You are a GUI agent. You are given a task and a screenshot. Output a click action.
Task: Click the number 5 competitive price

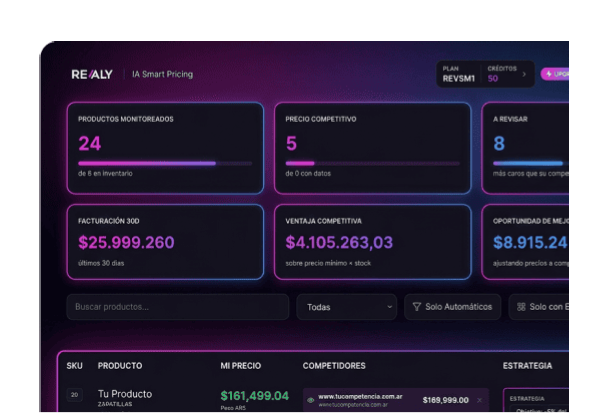click(x=291, y=144)
